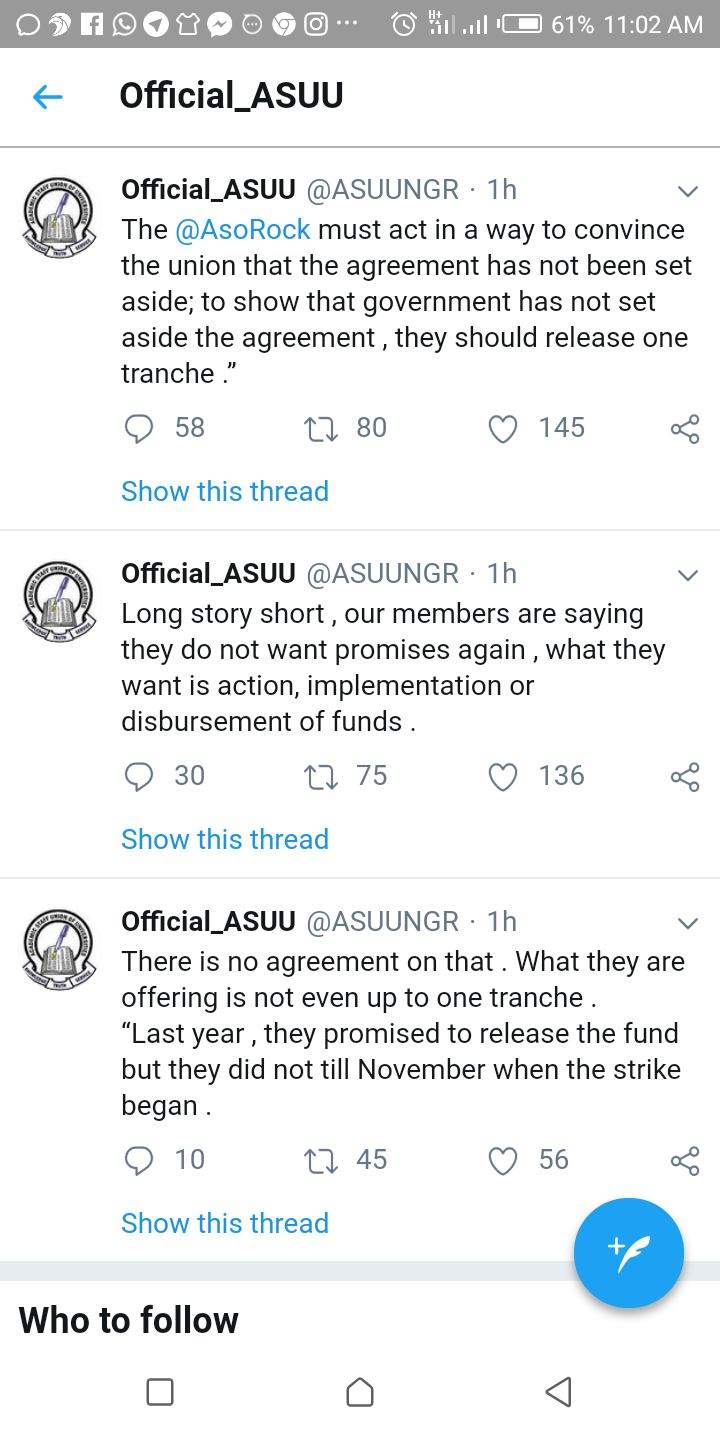Show thread for 'Long story short' tweet
Viewport: 720px width, 1440px height.
tap(225, 839)
